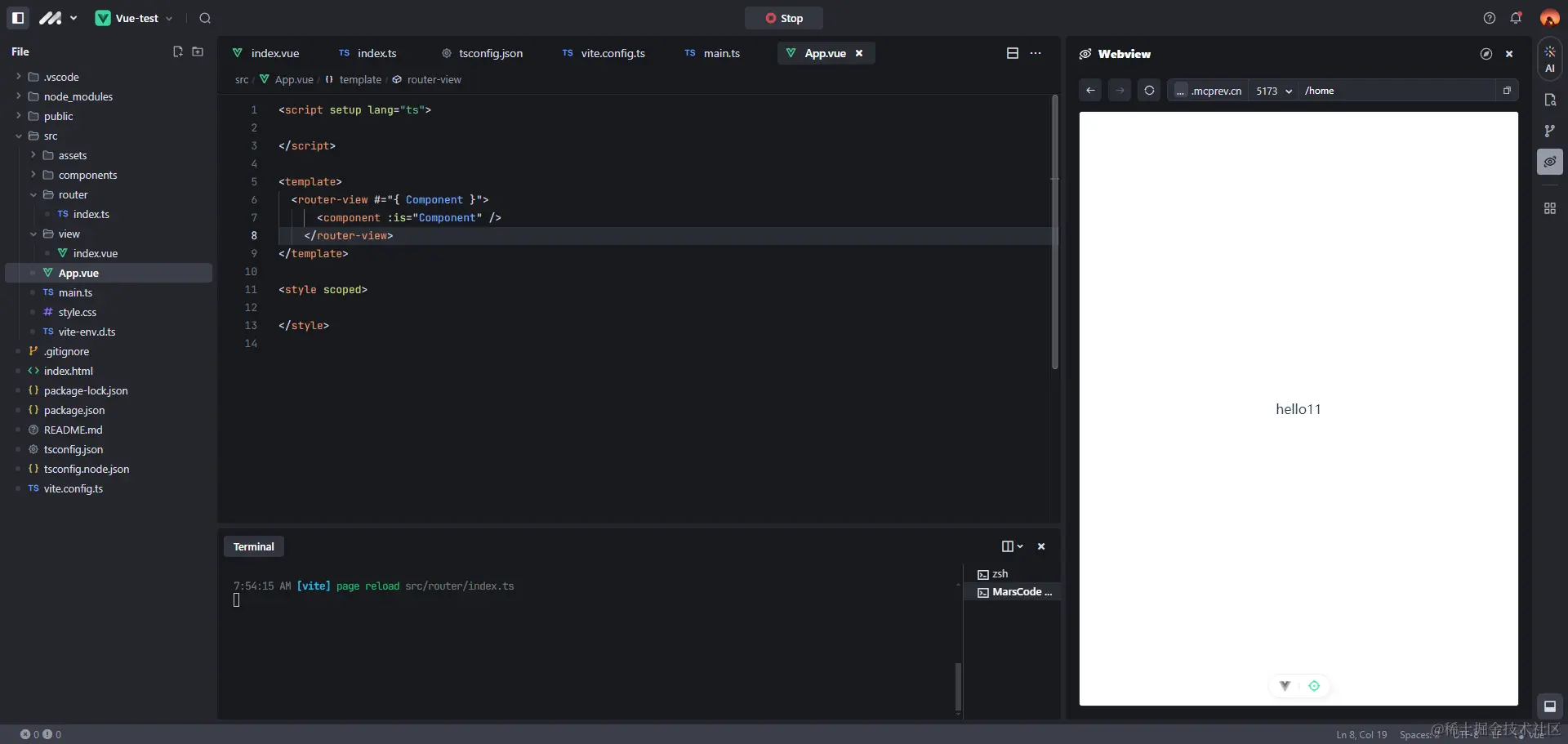Select the zsh terminal session
Screen dimensions: 1568x744
(x=1013, y=574)
